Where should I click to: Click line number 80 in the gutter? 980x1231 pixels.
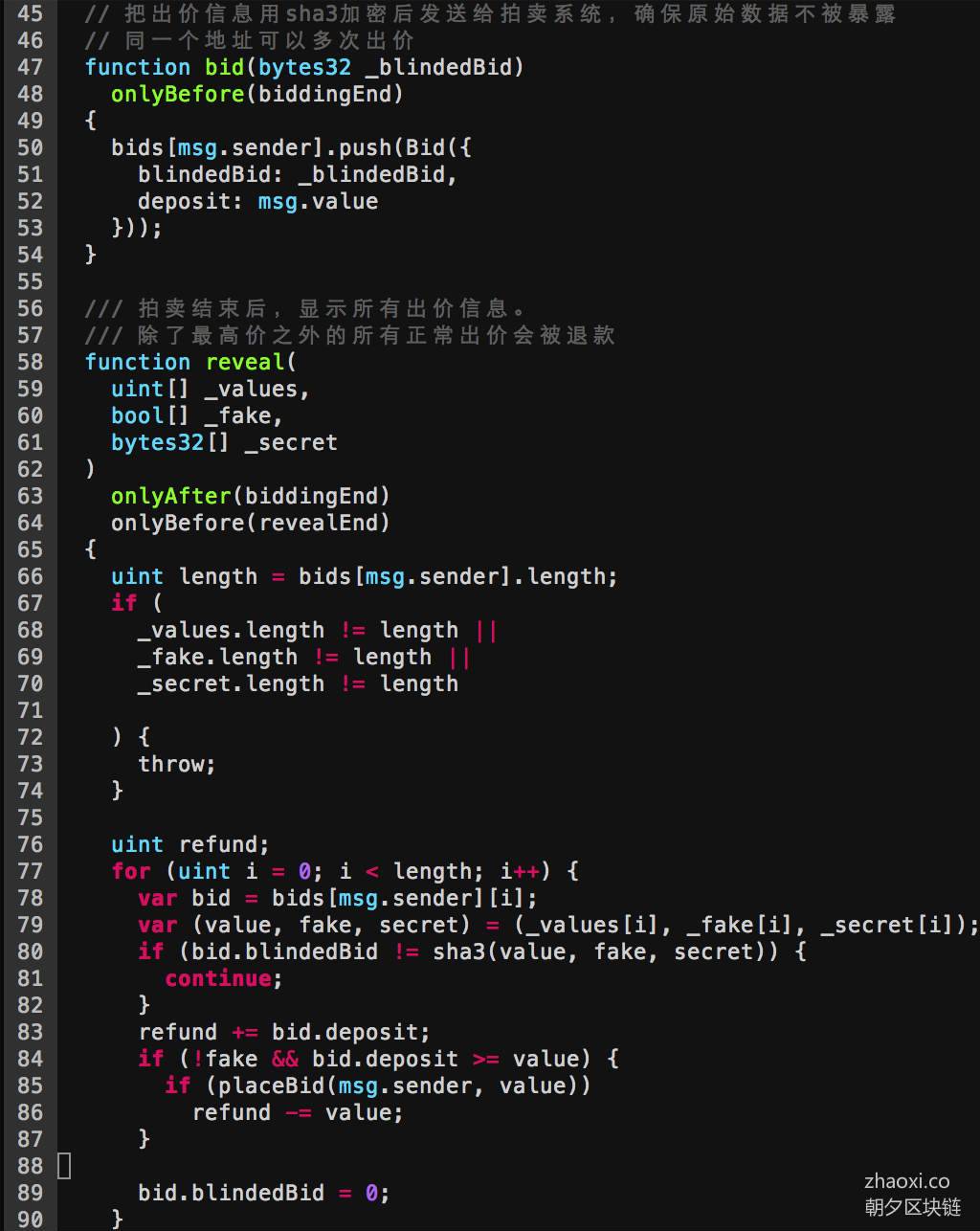pyautogui.click(x=31, y=951)
